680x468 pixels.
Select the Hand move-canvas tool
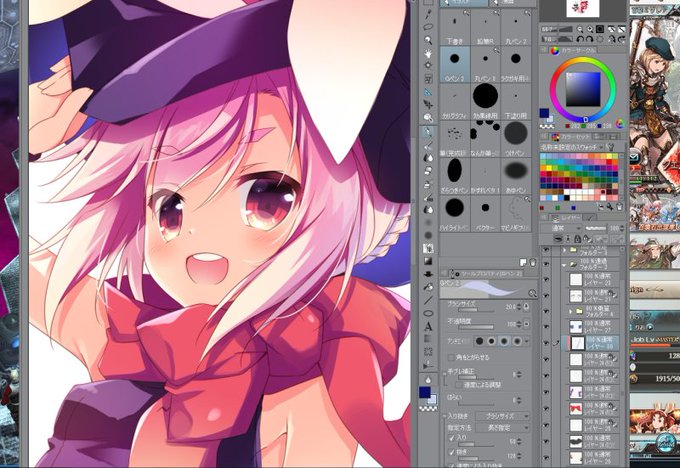click(428, 53)
